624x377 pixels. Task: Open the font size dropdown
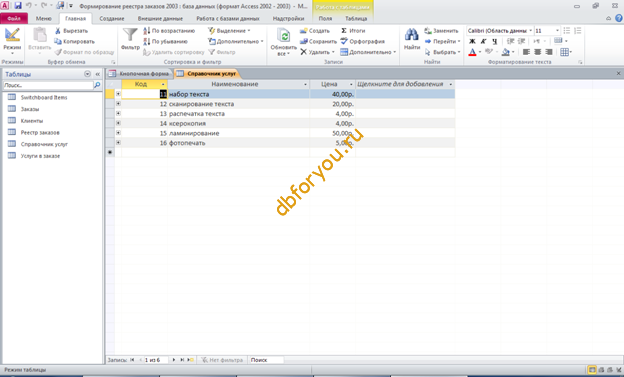(557, 31)
